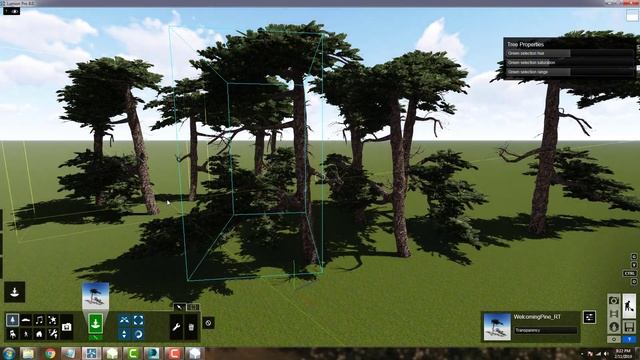Click the blue help question button
Viewport: 640px width, 360px height.
pyautogui.click(x=629, y=339)
